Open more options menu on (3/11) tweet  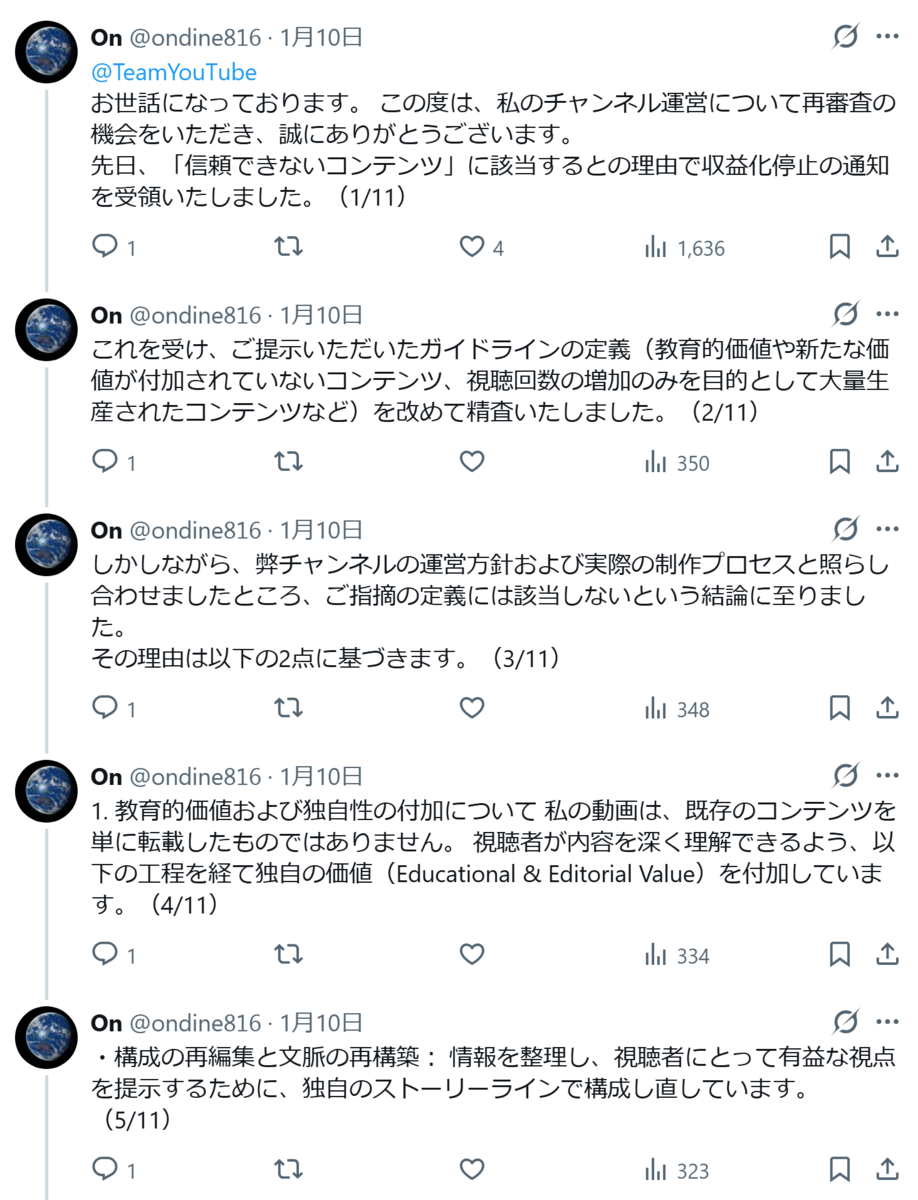[887, 530]
